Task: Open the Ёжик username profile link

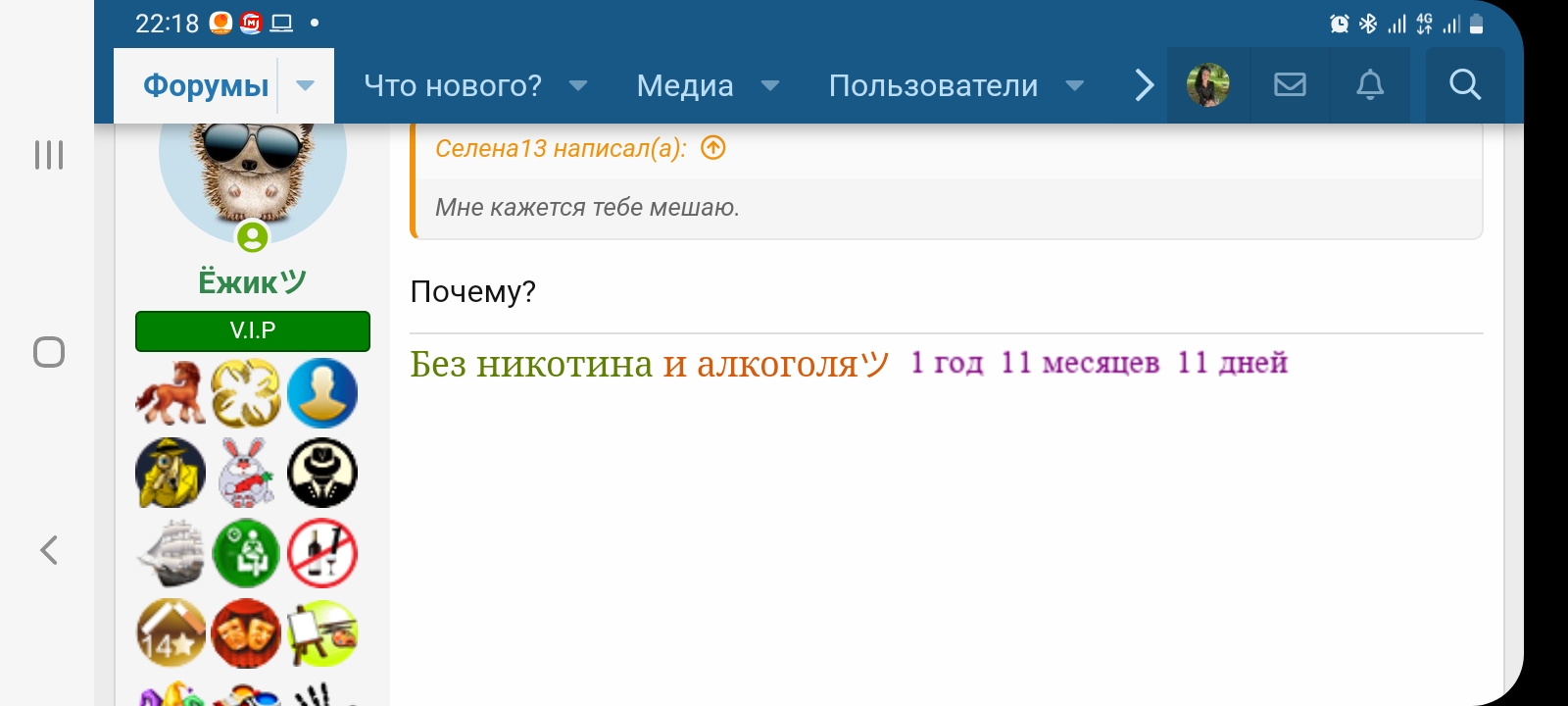Action: (252, 282)
